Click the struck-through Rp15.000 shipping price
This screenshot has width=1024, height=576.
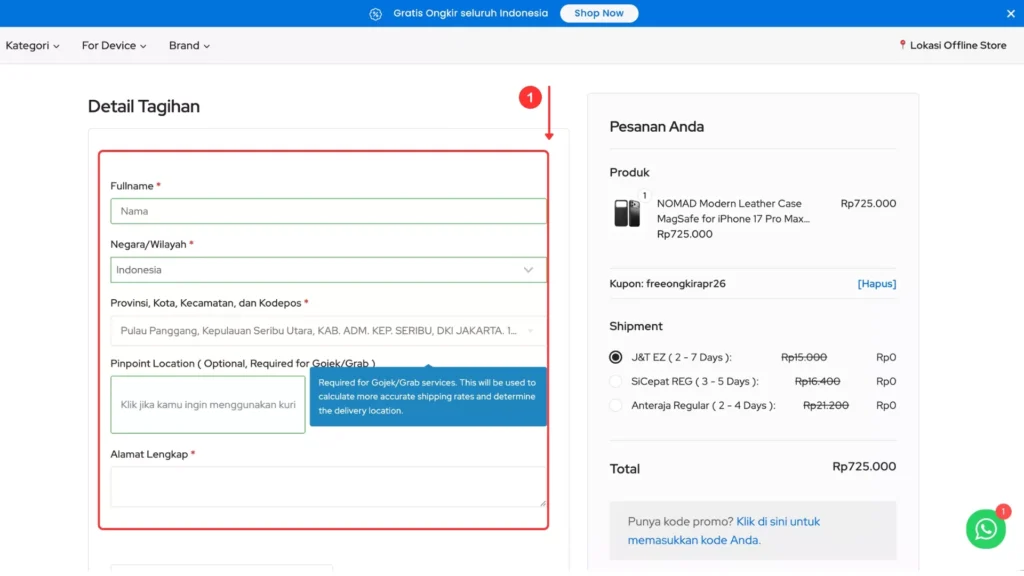[804, 357]
